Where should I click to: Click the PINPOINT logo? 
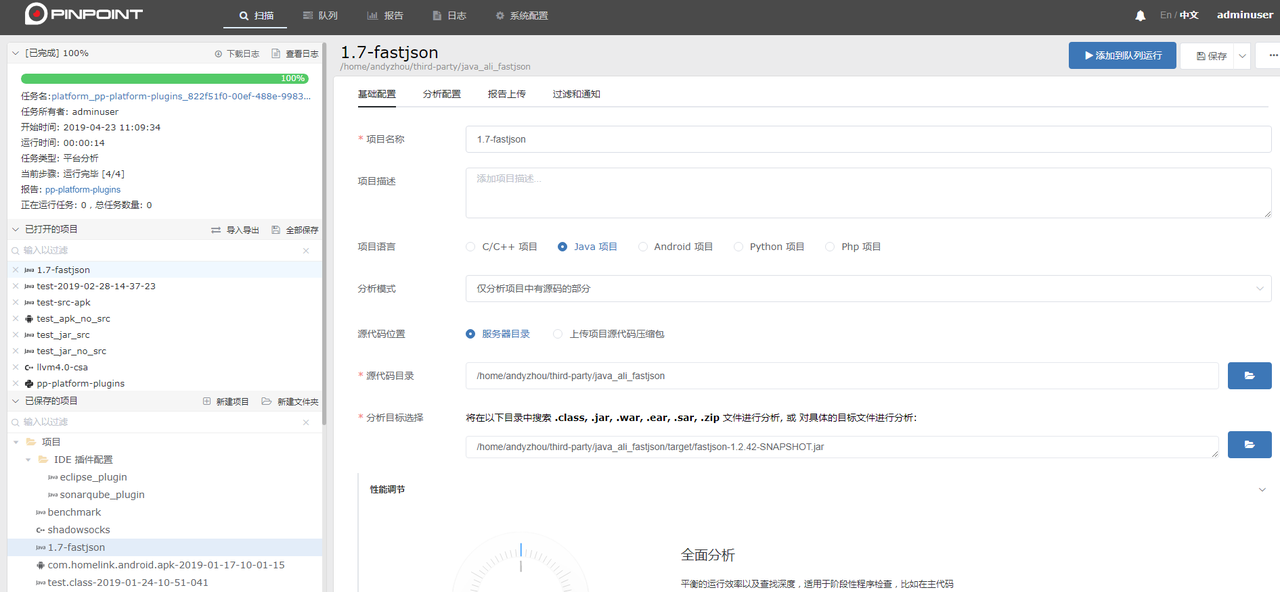[x=84, y=15]
